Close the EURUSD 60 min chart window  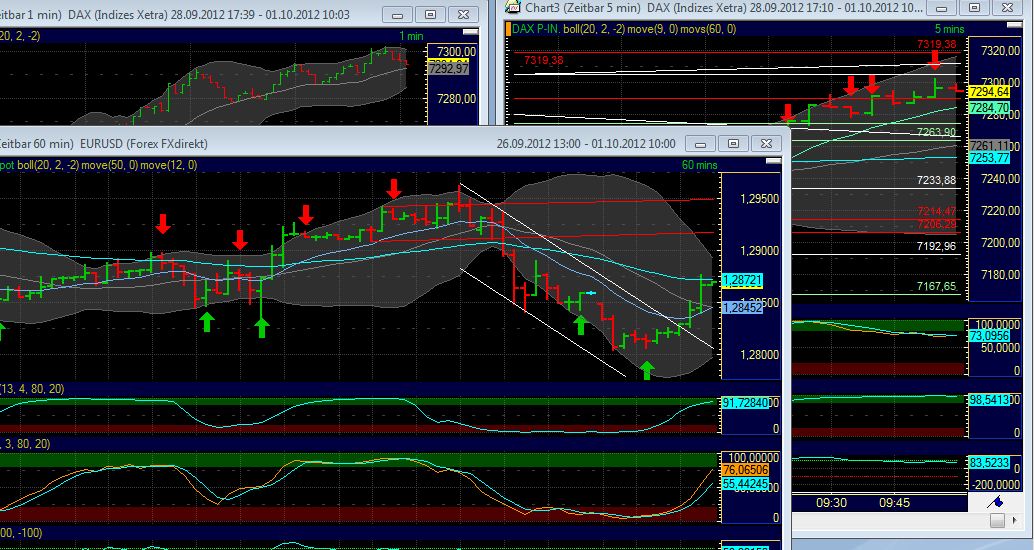[766, 144]
